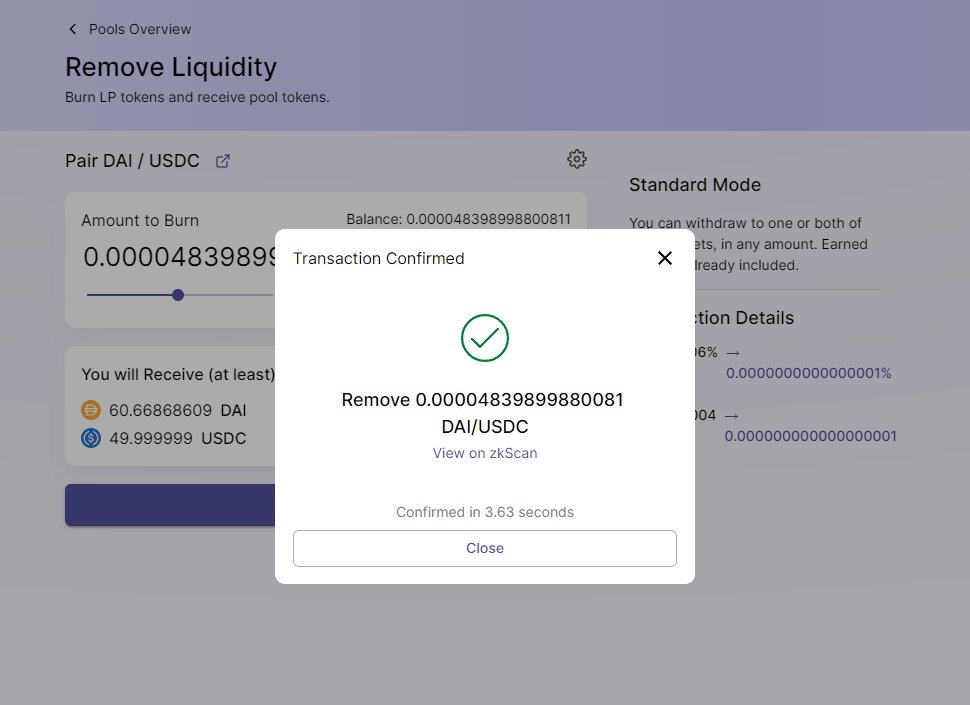Image resolution: width=970 pixels, height=705 pixels.
Task: Open settings via the gear icon
Action: pos(576,158)
